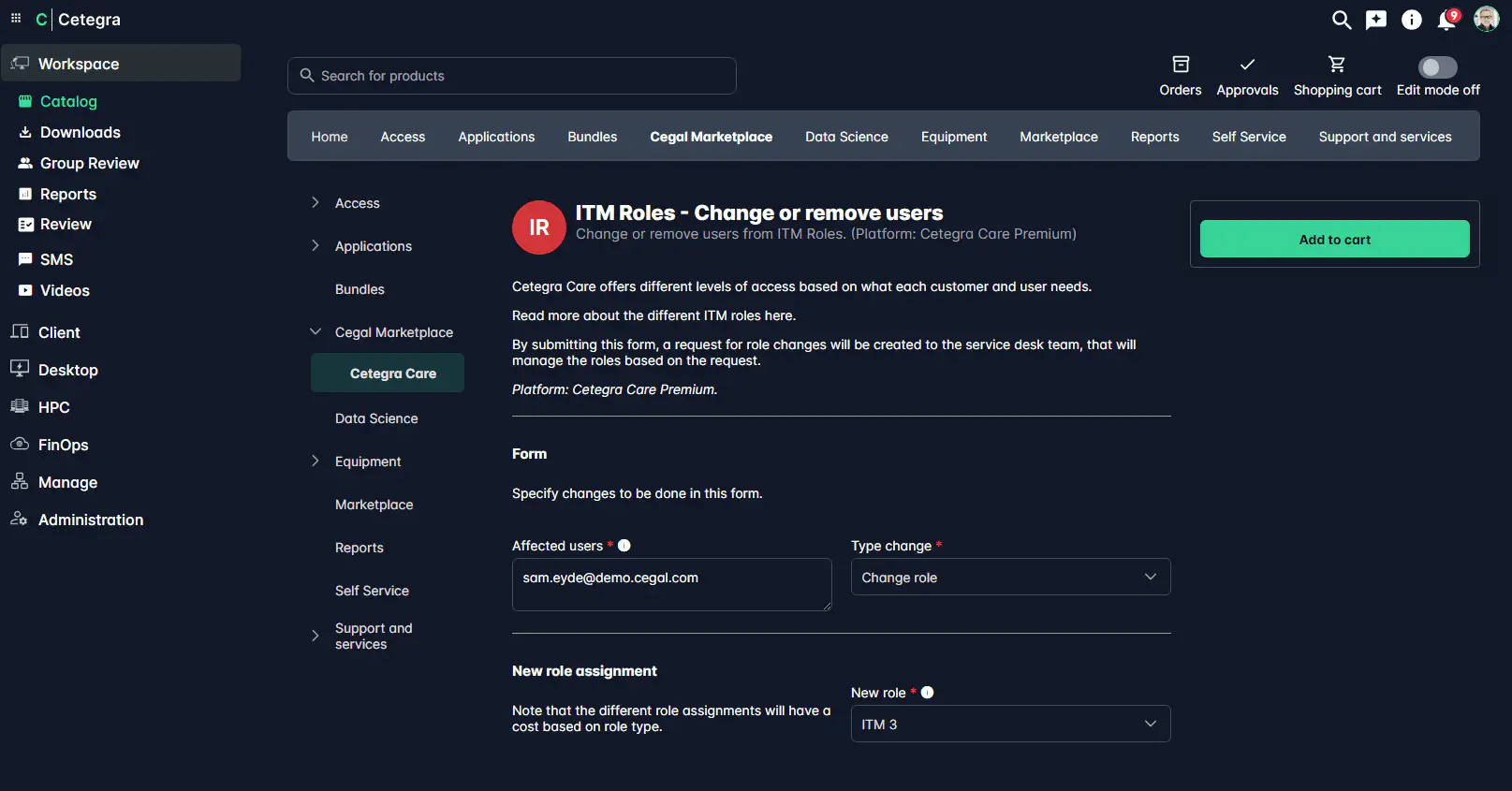Image resolution: width=1512 pixels, height=791 pixels.
Task: Show Affected users info tooltip icon
Action: (624, 546)
